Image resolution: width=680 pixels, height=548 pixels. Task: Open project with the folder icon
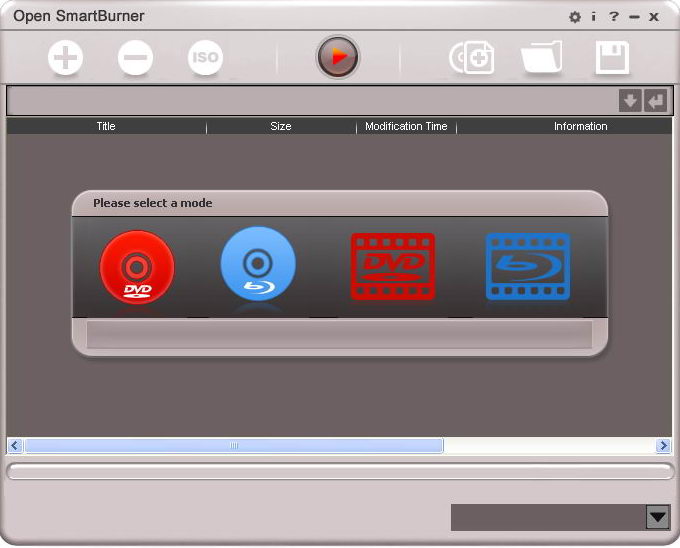[542, 57]
